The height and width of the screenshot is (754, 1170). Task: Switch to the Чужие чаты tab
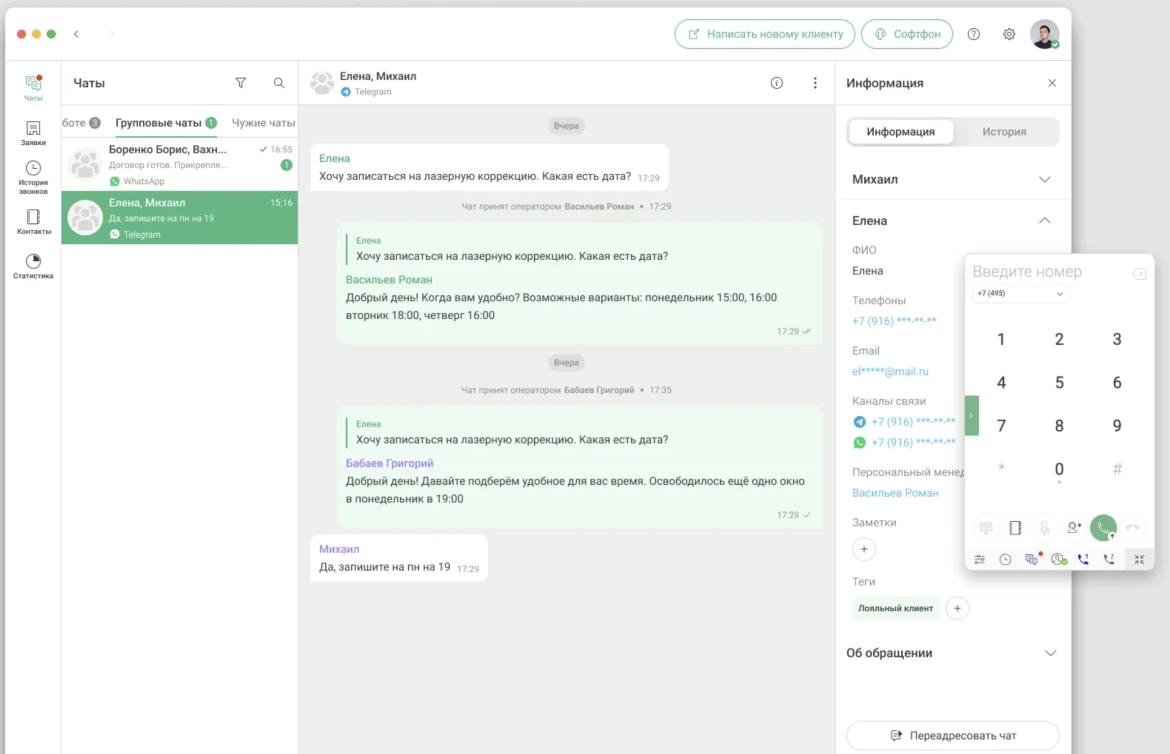(x=263, y=123)
